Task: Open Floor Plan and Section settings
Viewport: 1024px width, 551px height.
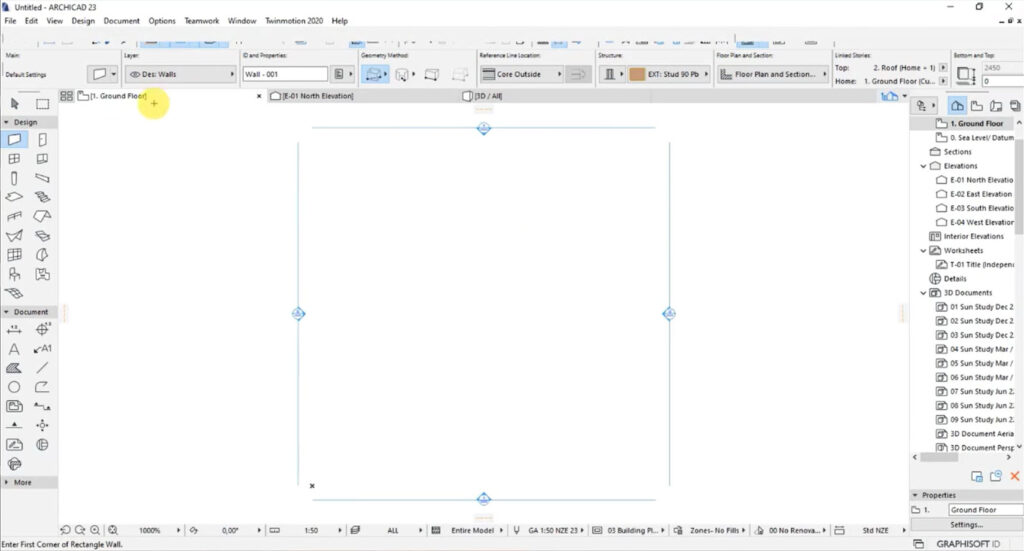Action: pyautogui.click(x=768, y=74)
